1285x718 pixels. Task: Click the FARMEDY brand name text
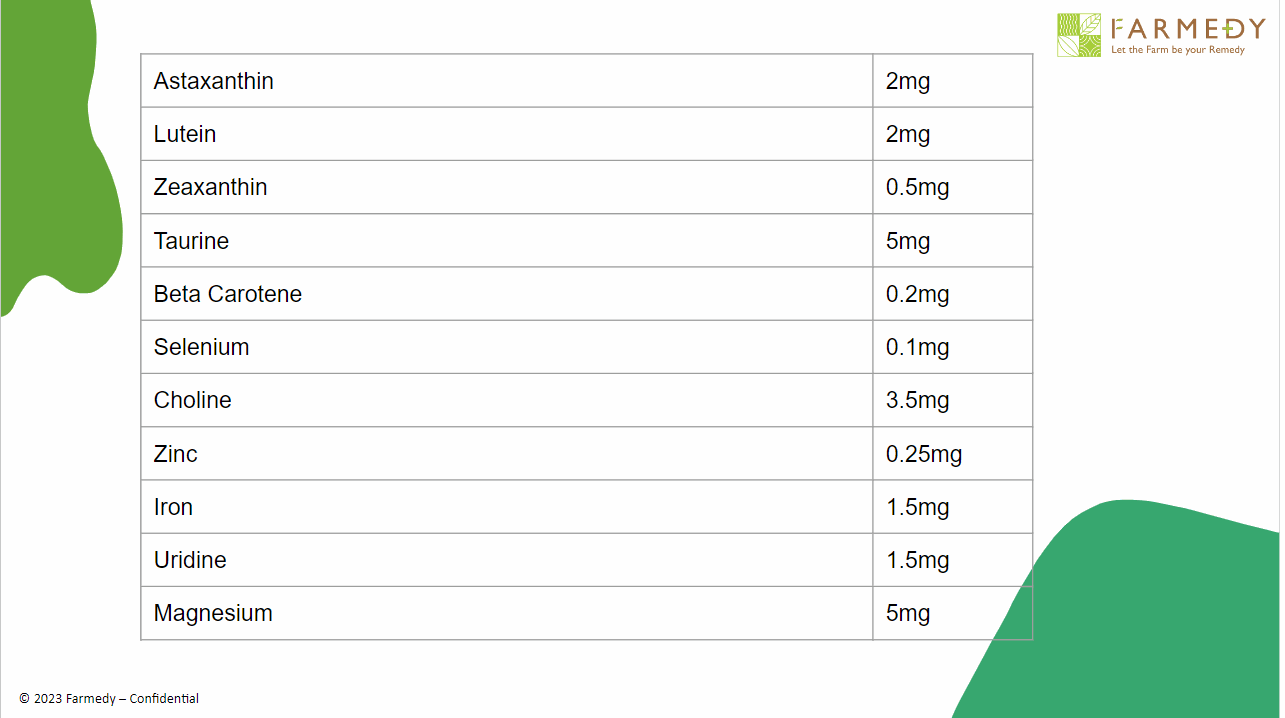tap(1188, 28)
